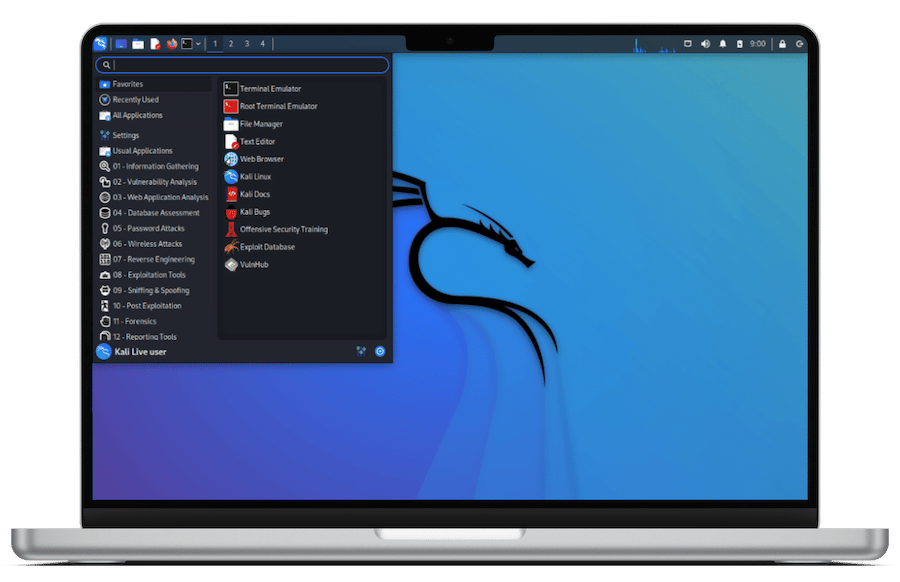This screenshot has width=900, height=582.
Task: Expand the terminal launcher dropdown arrow
Action: [x=198, y=44]
